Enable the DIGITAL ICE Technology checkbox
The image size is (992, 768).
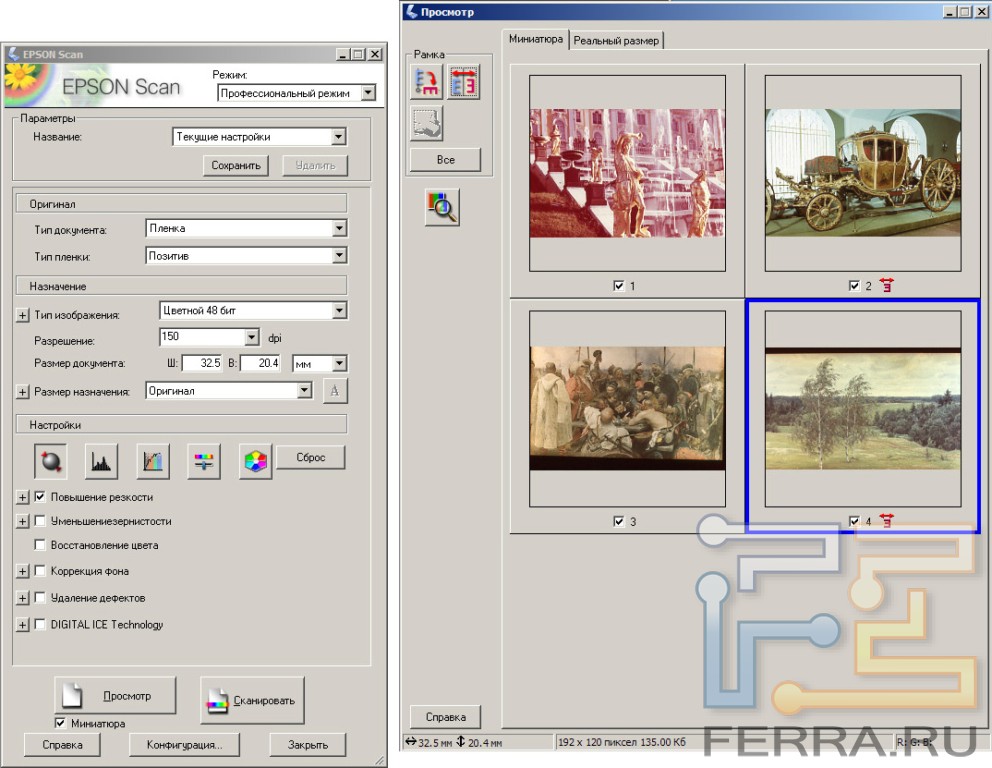tap(40, 624)
